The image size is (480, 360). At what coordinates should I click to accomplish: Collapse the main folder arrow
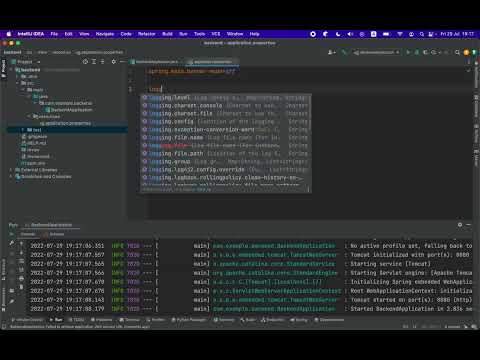click(x=23, y=90)
